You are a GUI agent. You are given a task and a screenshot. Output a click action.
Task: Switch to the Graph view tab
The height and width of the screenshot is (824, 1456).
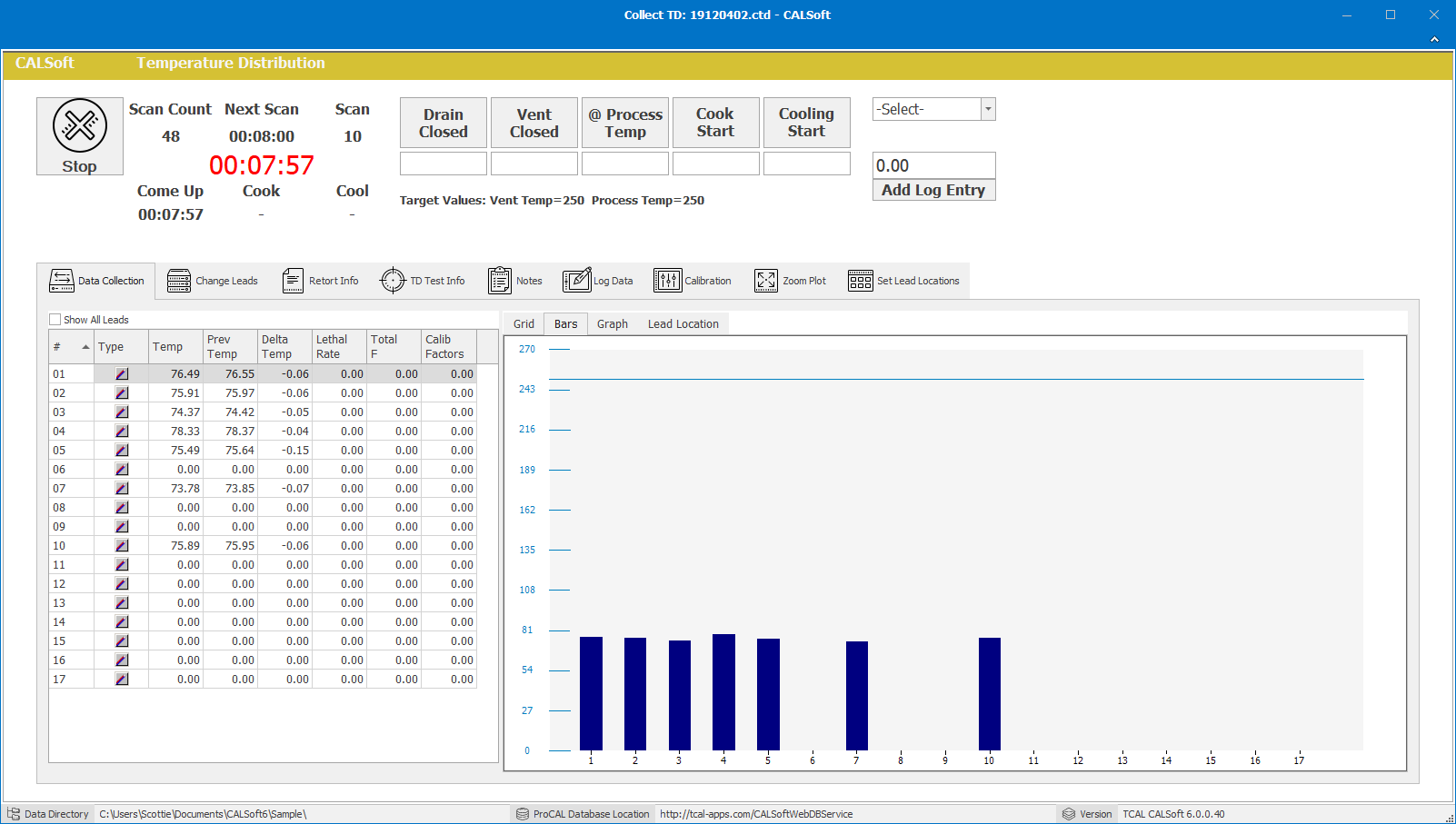(613, 323)
